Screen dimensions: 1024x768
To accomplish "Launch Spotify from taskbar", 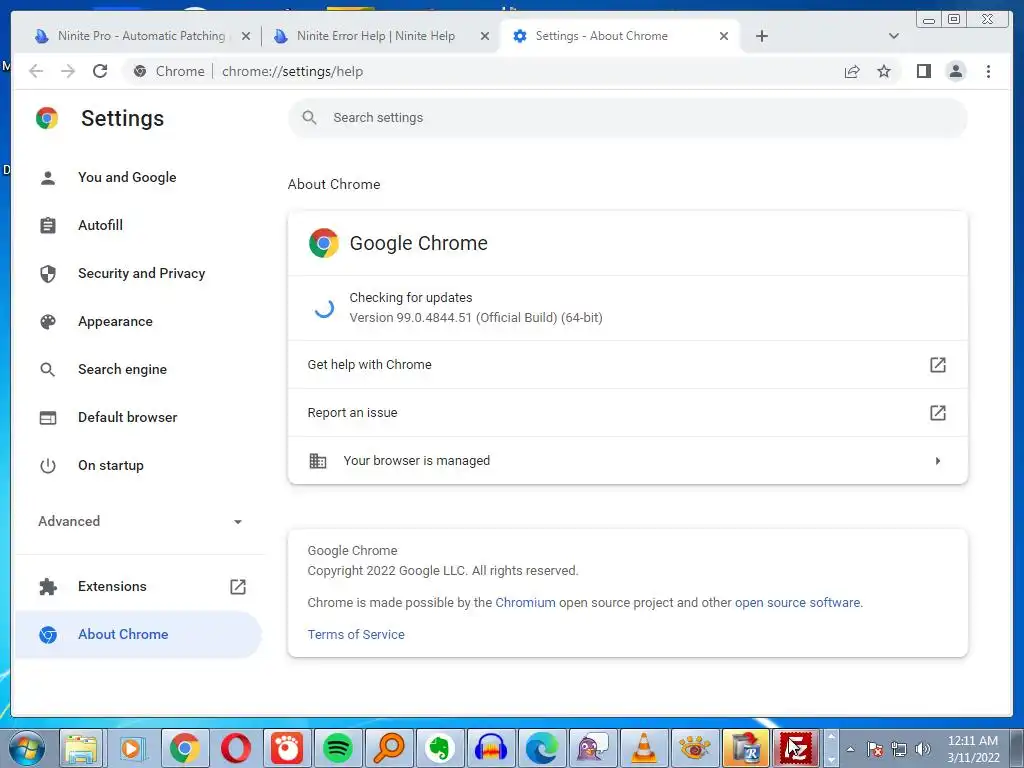I will click(x=338, y=748).
